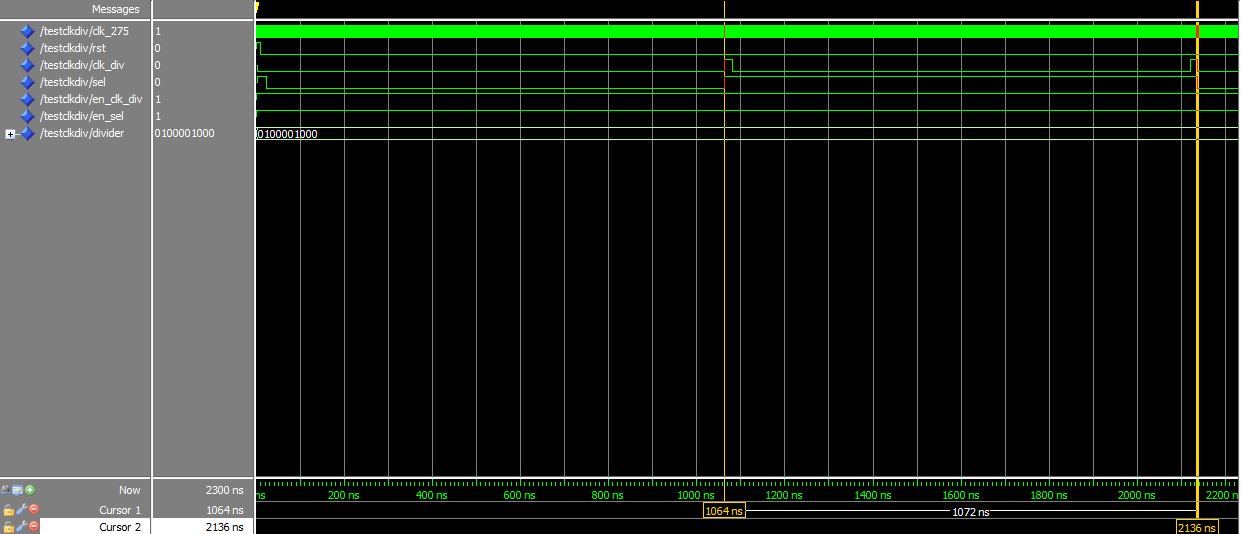Select signal /testclkdiv/clk_div
This screenshot has height=534, width=1241.
[82, 65]
